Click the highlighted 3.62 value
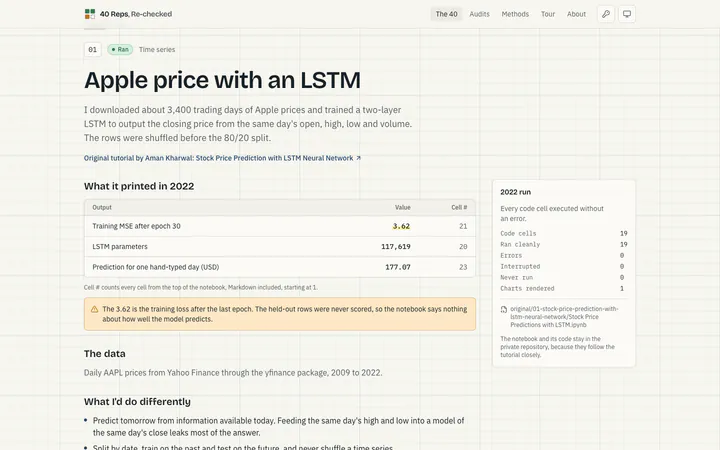 click(401, 226)
